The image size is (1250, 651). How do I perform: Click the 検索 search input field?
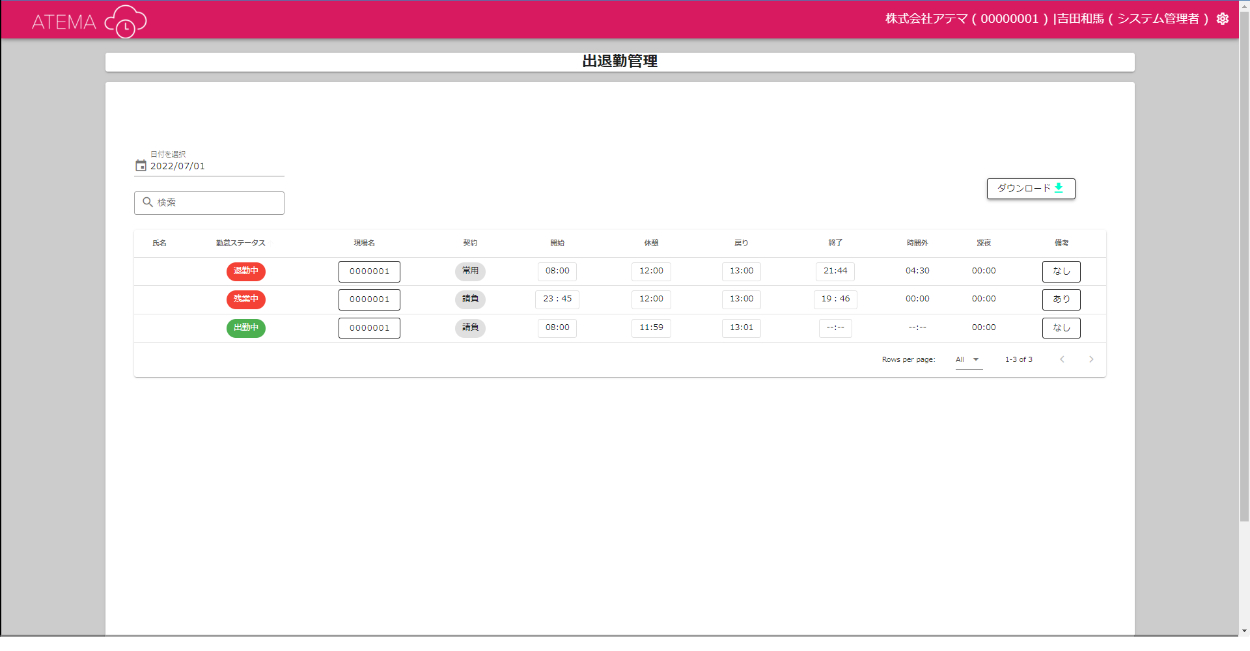tap(215, 203)
